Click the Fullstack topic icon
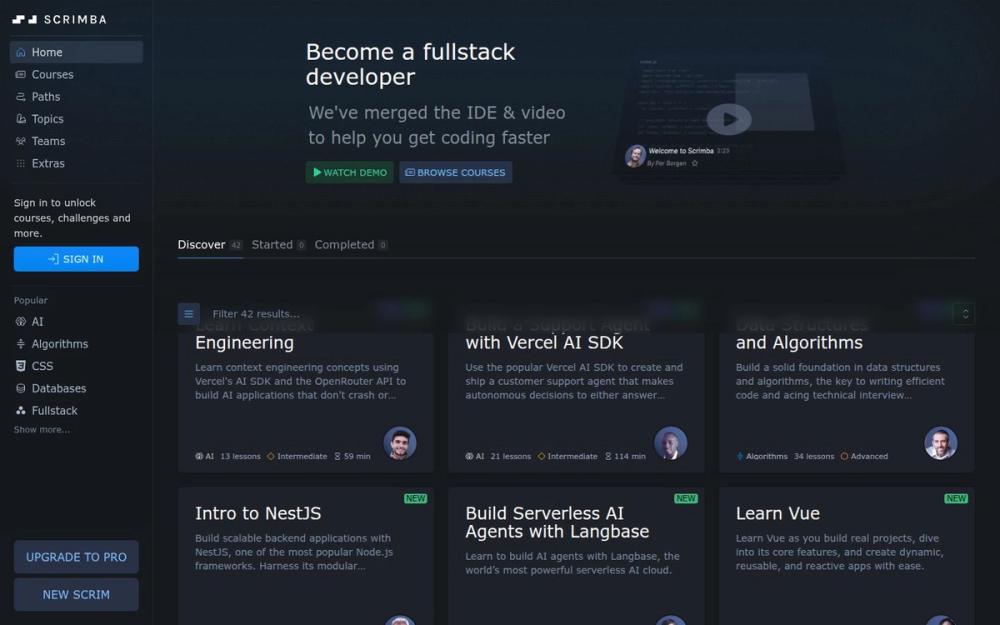 (21, 411)
